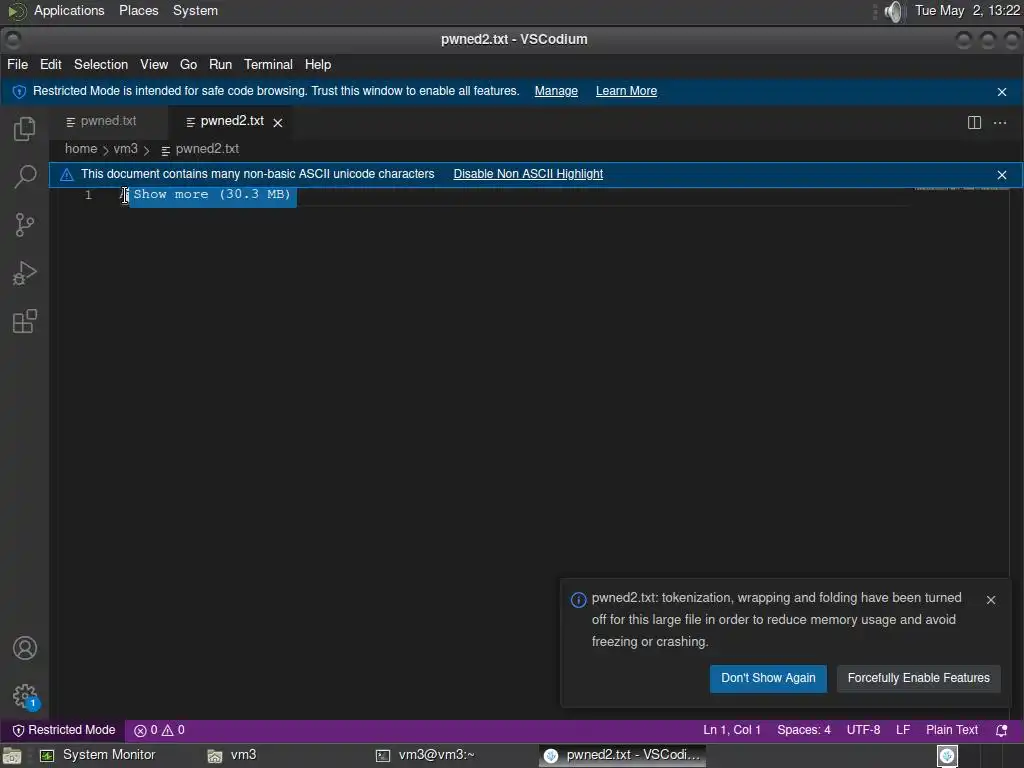Click the Don't Show Again button
This screenshot has width=1024, height=768.
click(768, 679)
